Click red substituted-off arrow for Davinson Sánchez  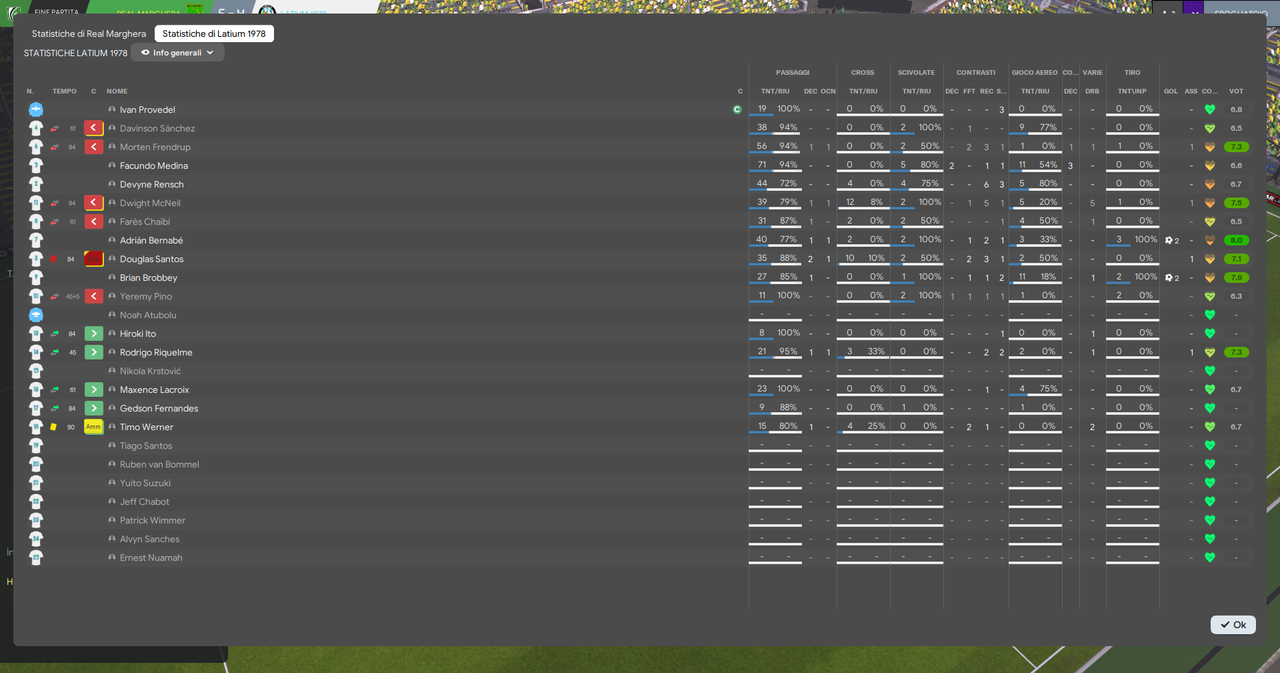(93, 128)
